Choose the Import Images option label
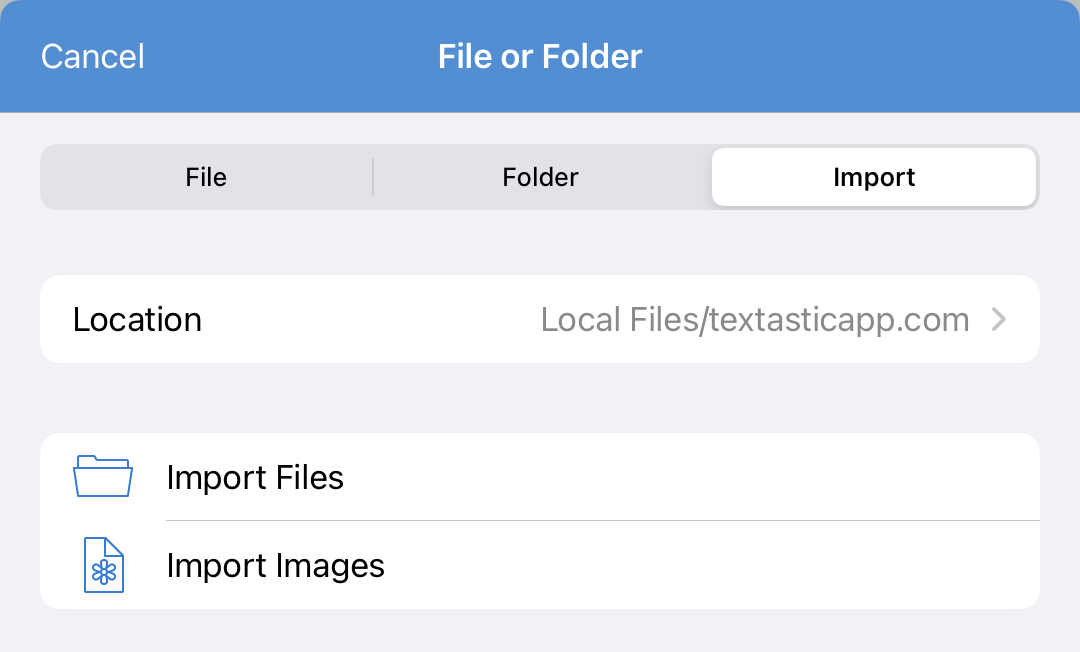The width and height of the screenshot is (1080, 652). pos(276,566)
